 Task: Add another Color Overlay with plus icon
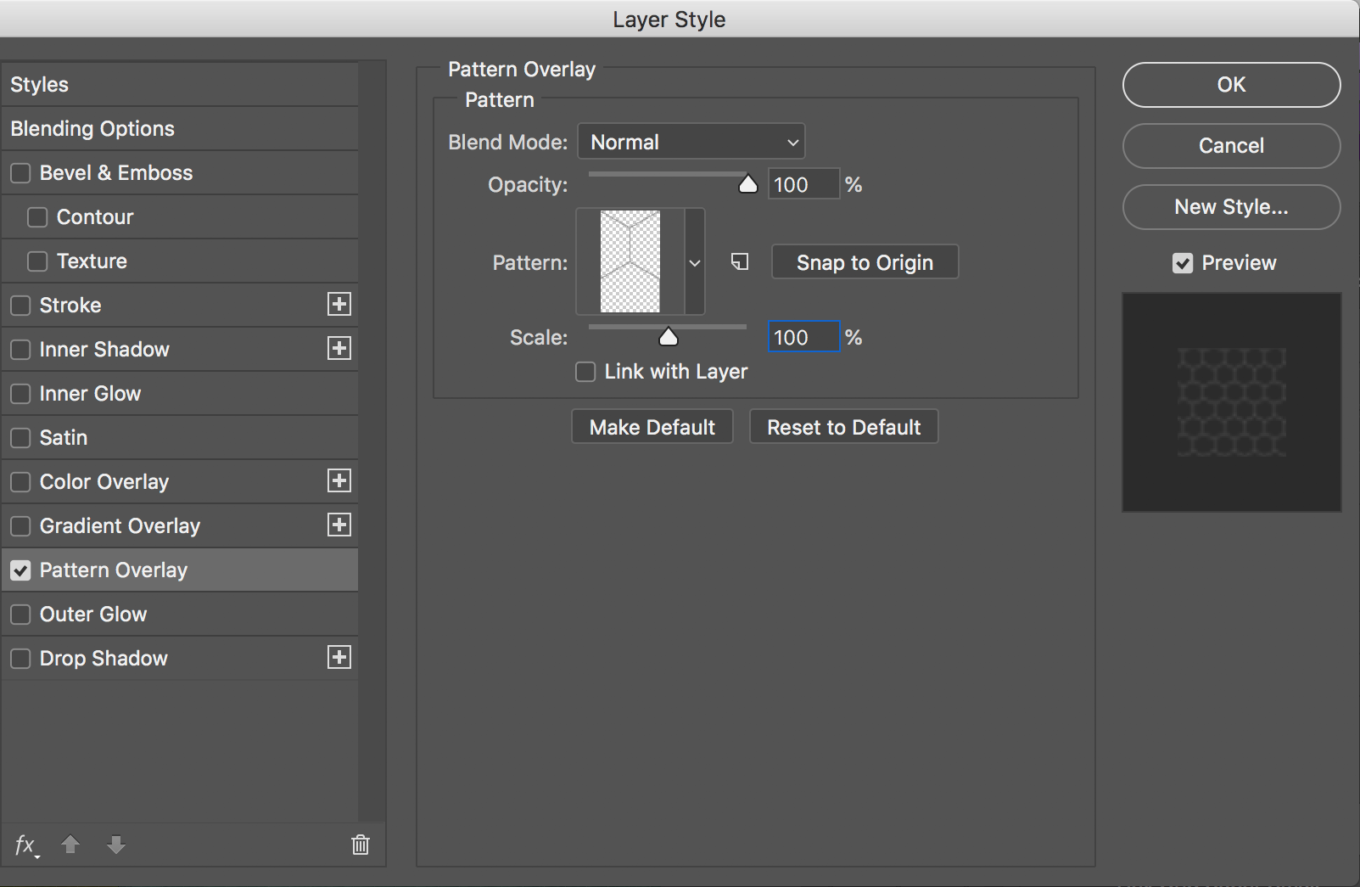click(339, 481)
